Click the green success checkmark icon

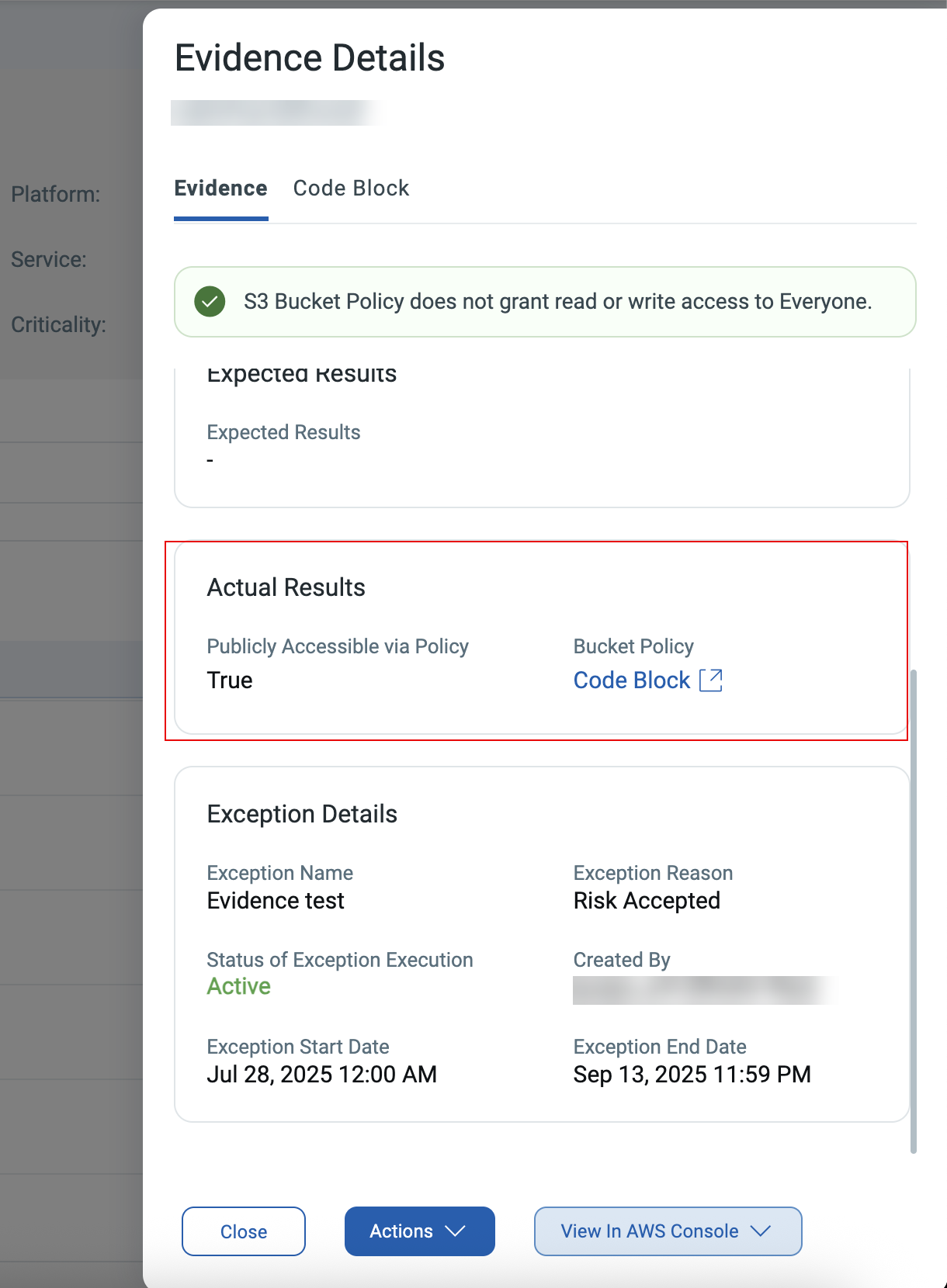[210, 302]
